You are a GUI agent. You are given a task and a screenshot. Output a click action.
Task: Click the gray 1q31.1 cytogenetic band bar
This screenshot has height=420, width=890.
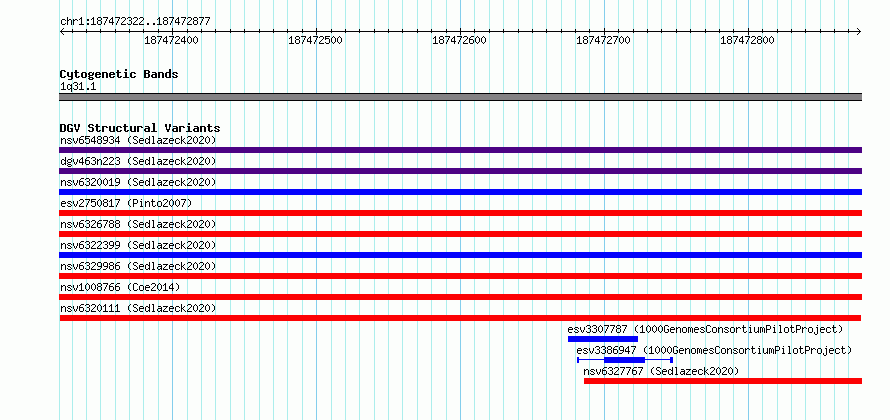point(460,97)
